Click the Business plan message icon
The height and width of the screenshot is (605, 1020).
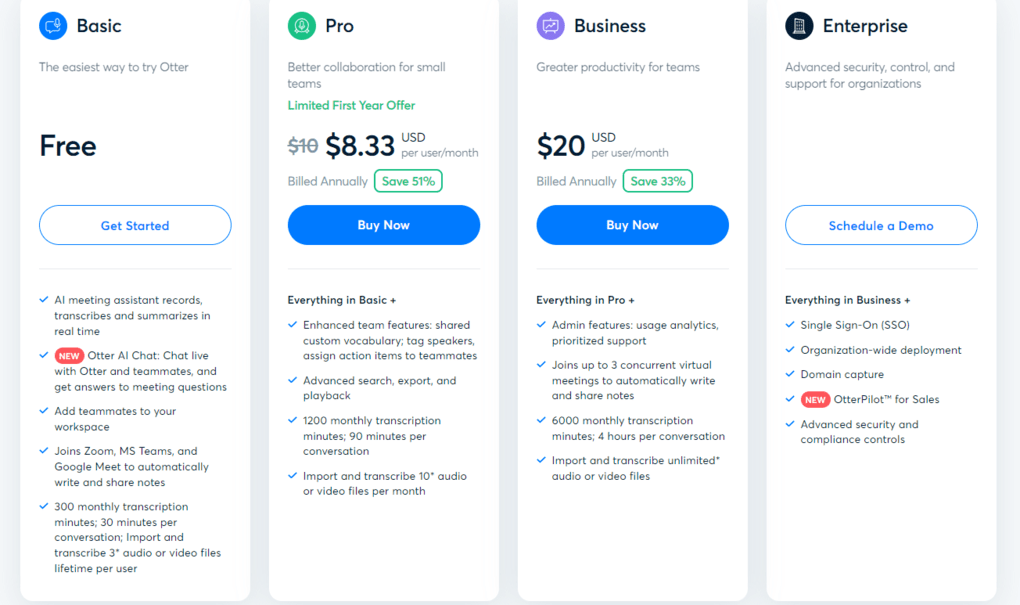(549, 25)
